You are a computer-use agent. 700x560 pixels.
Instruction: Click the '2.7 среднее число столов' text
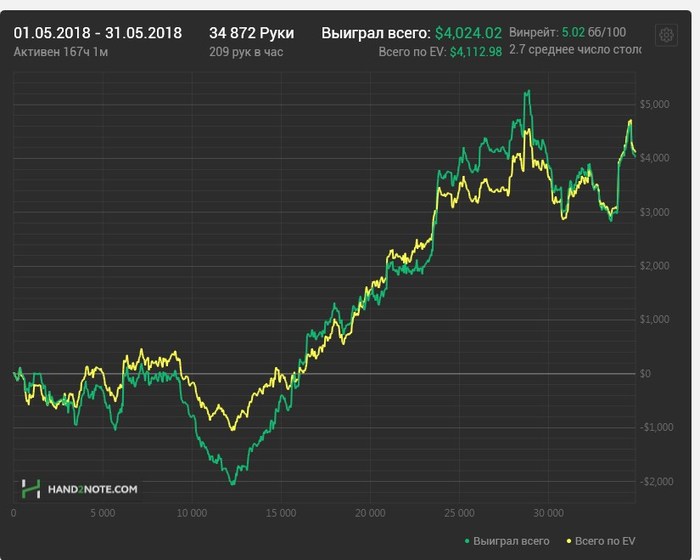pyautogui.click(x=575, y=49)
